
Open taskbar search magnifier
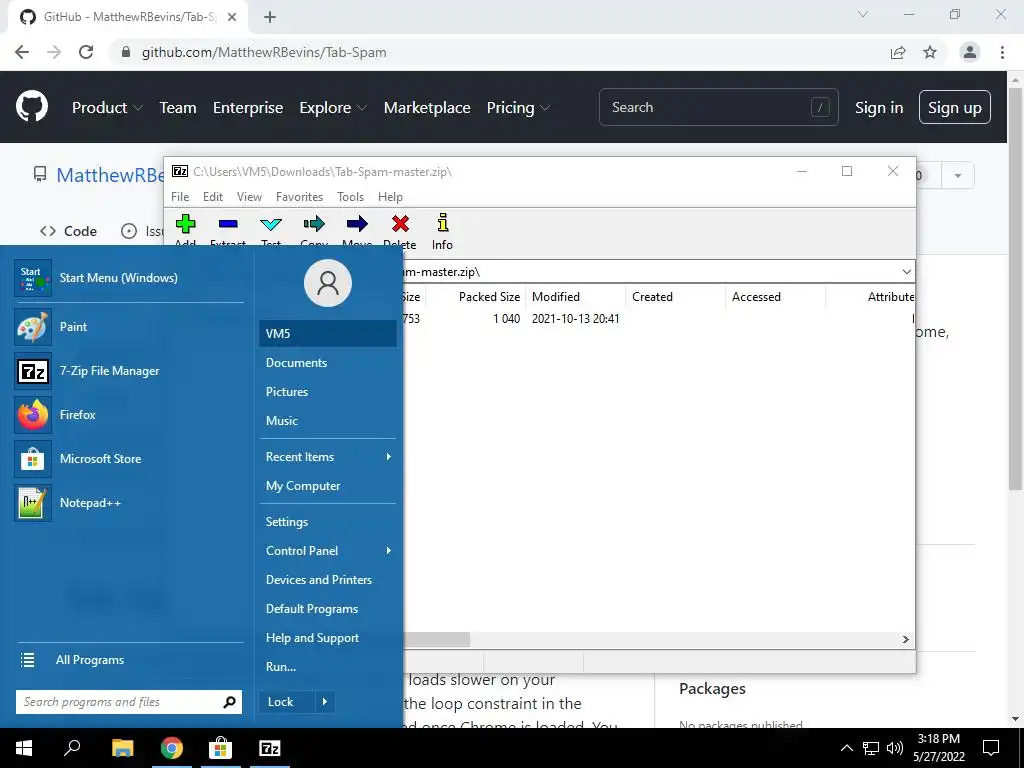(x=72, y=748)
